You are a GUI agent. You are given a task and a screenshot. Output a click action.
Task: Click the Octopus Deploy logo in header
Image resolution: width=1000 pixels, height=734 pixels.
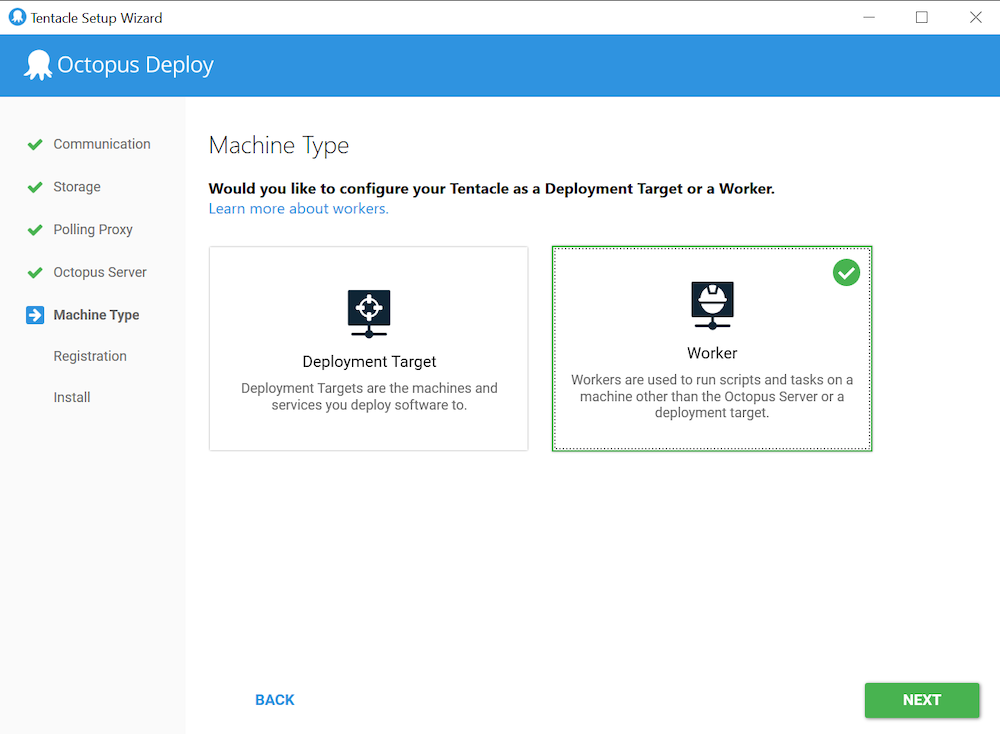38,66
